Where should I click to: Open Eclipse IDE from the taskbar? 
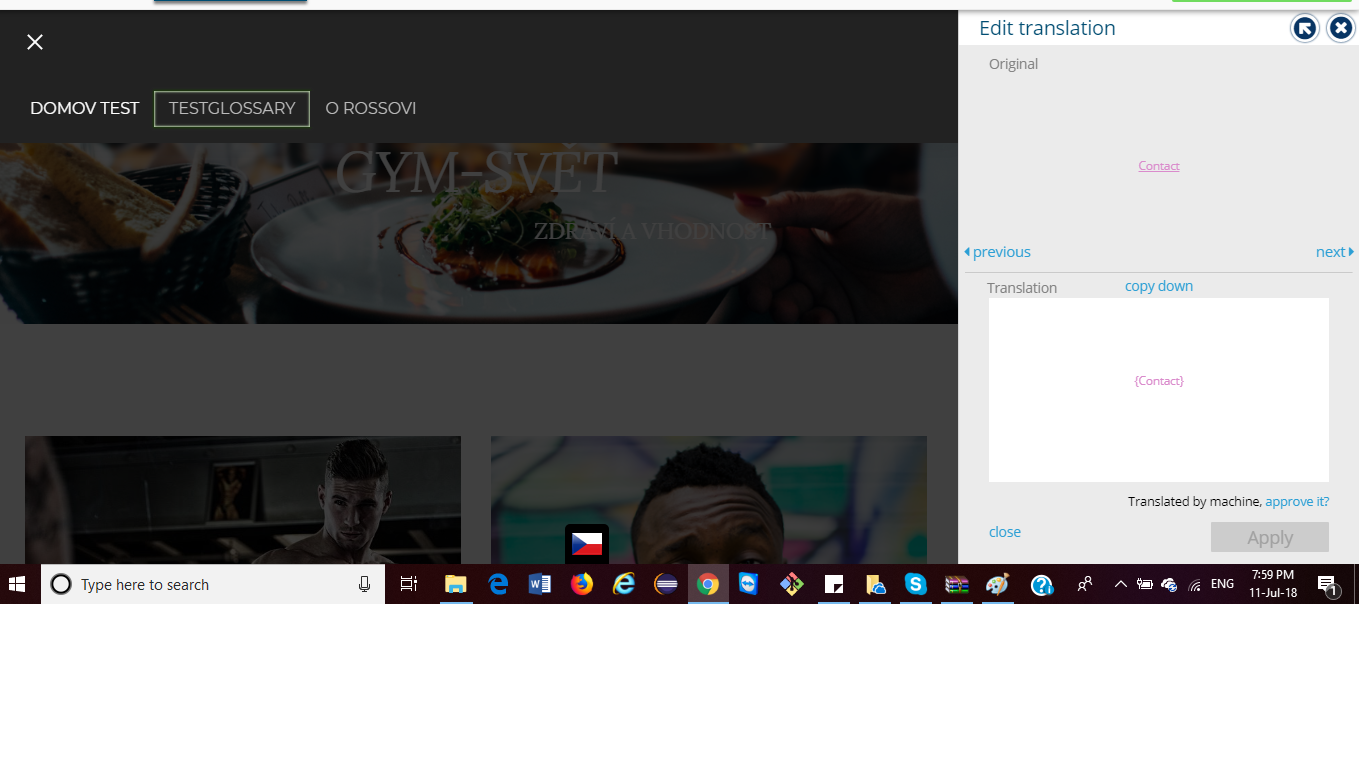666,585
